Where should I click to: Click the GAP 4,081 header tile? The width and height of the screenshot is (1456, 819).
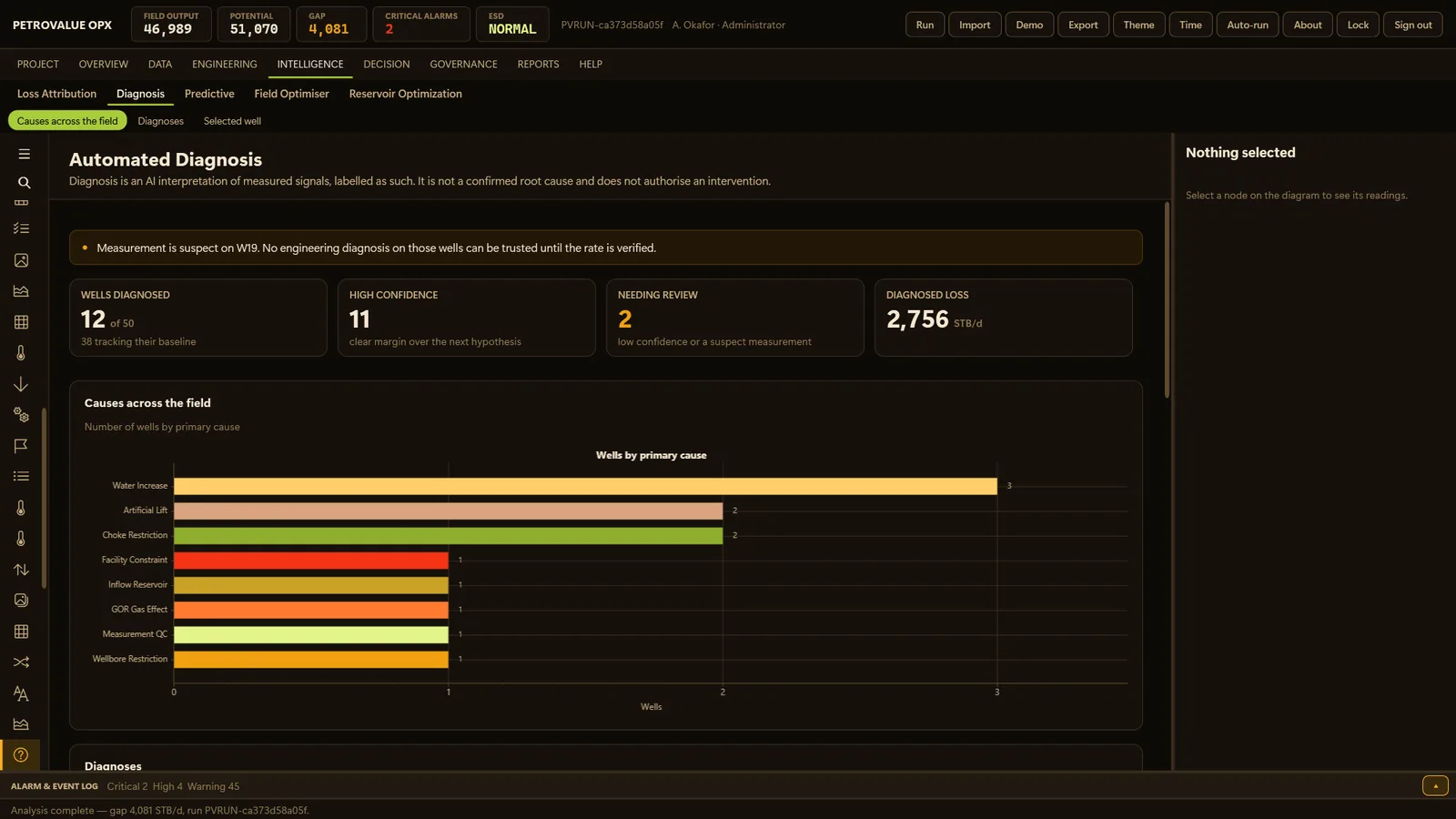331,24
